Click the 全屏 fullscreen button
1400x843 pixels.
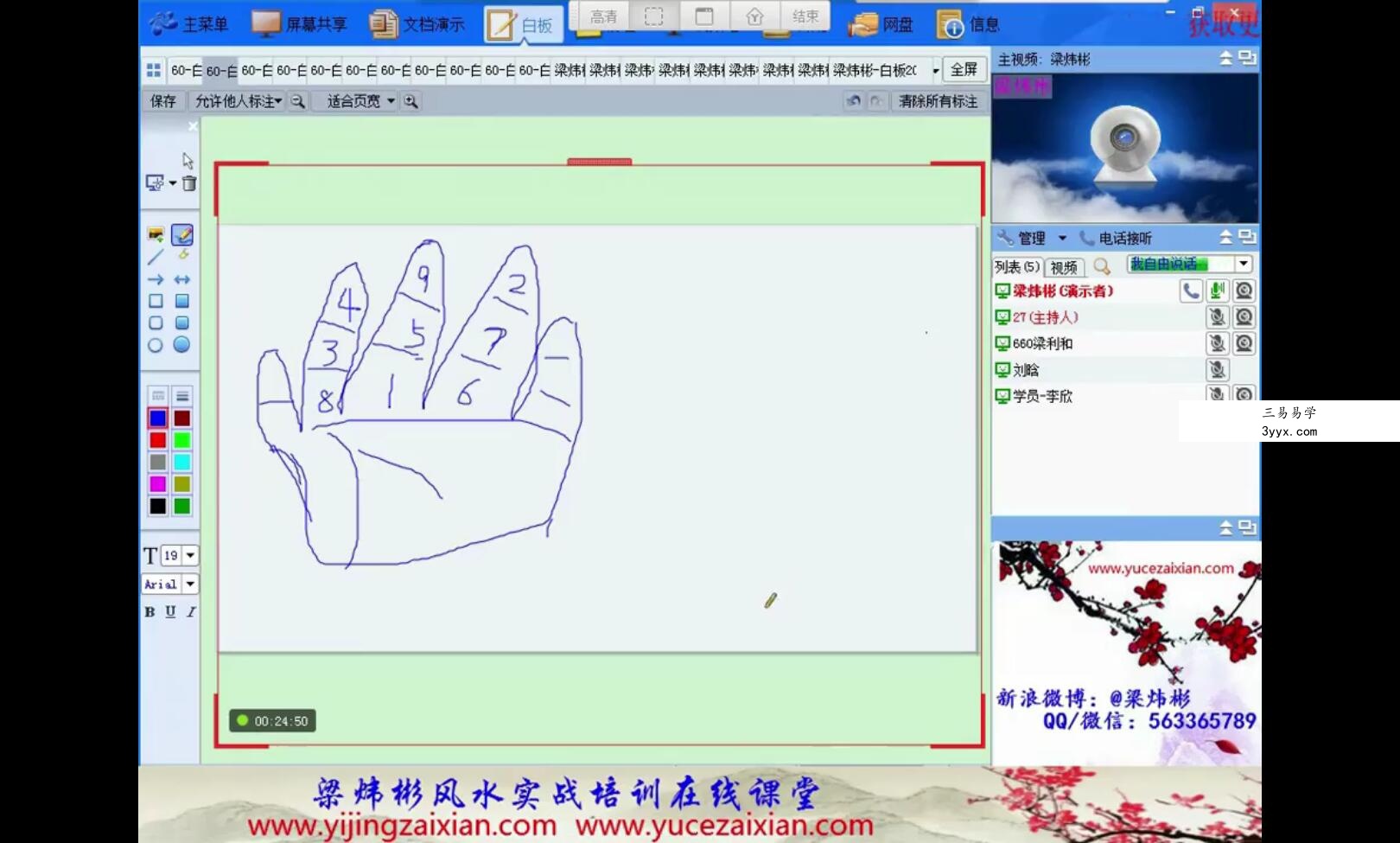[x=964, y=69]
